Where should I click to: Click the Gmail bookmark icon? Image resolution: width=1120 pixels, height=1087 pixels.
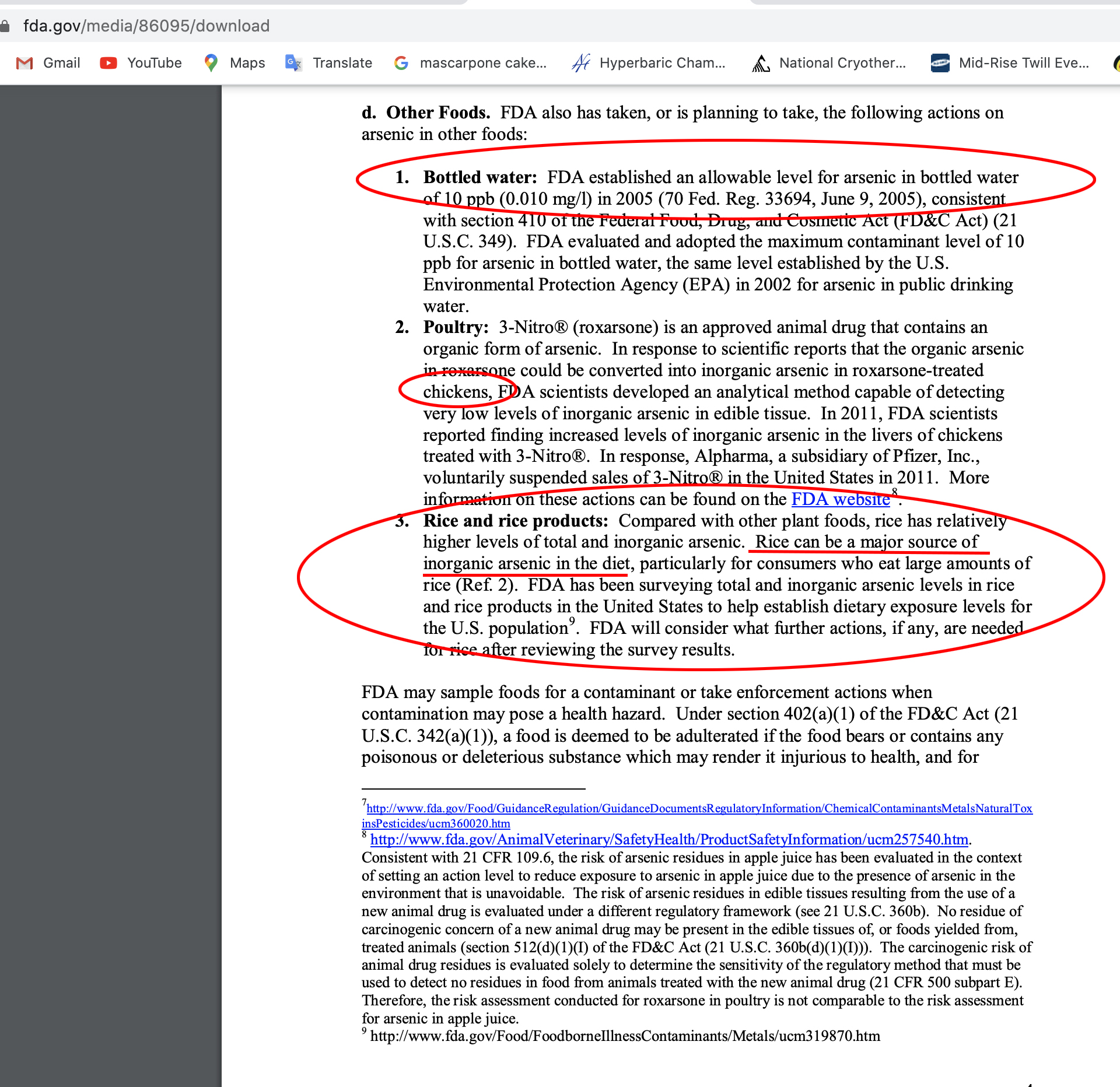coord(24,63)
